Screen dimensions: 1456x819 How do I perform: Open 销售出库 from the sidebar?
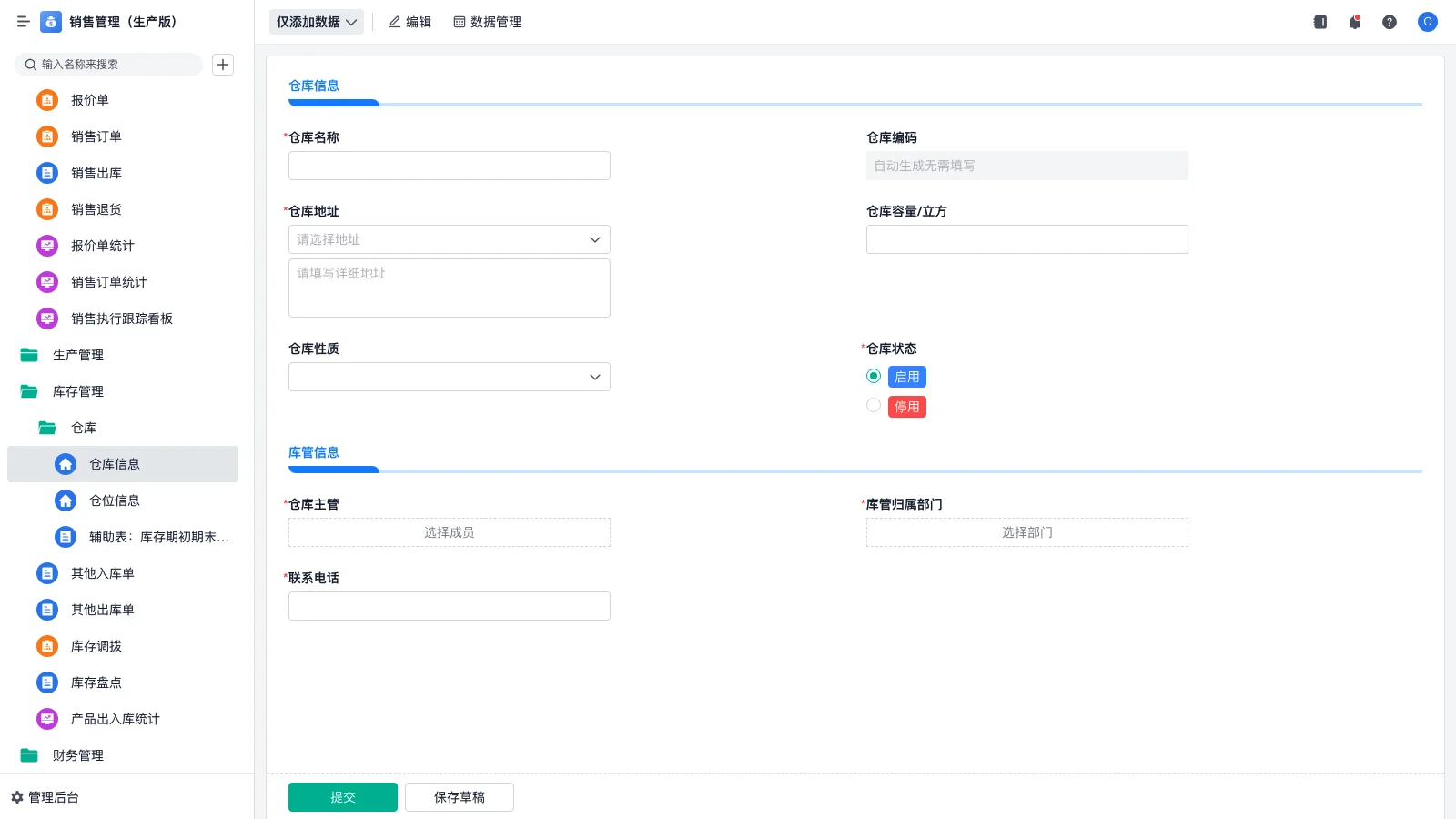96,173
